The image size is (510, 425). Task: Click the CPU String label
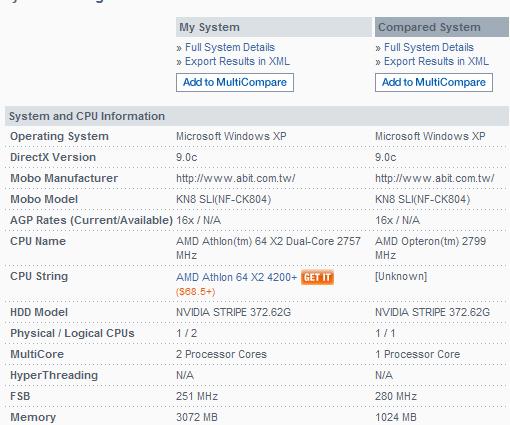coord(39,276)
